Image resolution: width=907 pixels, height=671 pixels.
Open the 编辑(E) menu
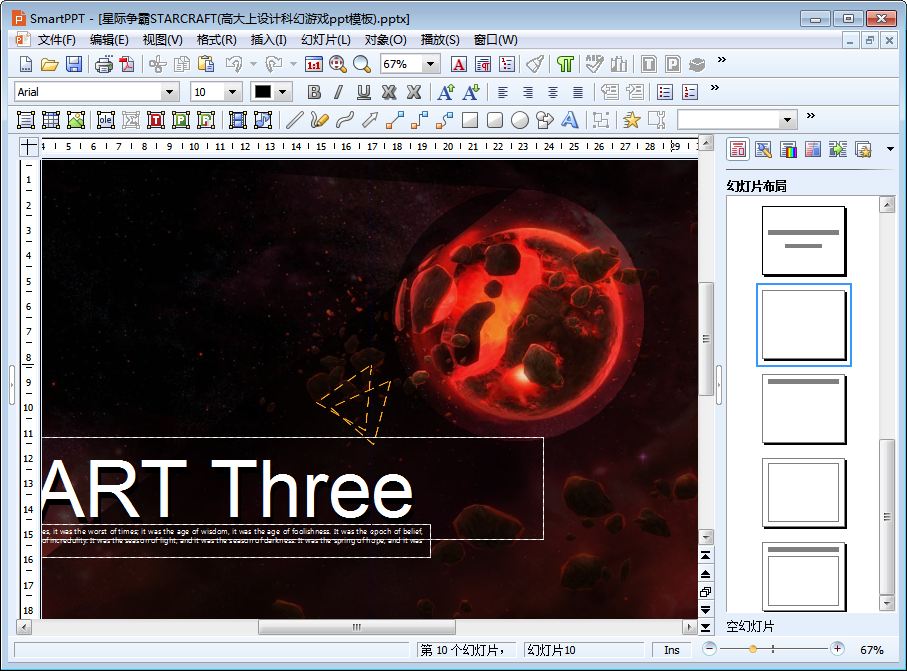click(109, 40)
